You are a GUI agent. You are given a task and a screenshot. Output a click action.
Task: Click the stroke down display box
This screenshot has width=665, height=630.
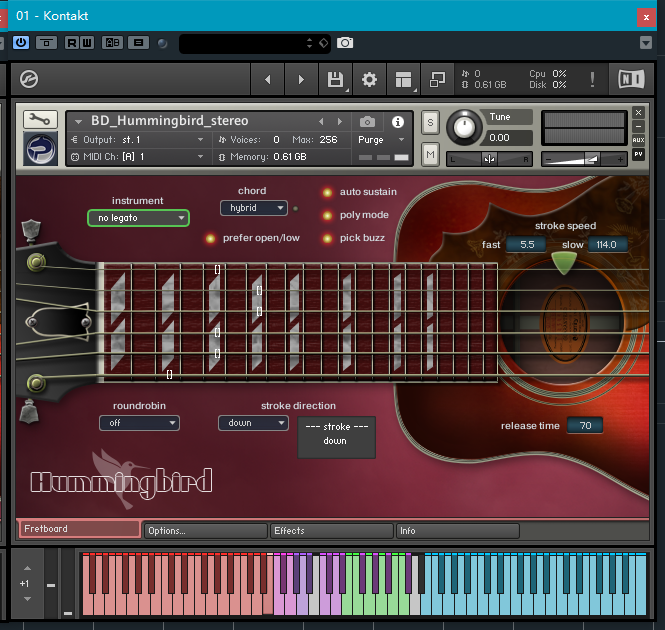coord(337,437)
